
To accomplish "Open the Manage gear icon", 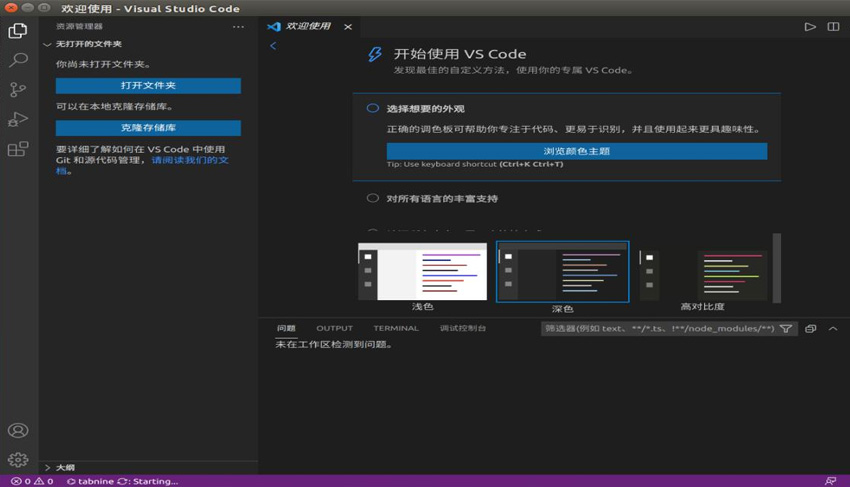I will 18,459.
